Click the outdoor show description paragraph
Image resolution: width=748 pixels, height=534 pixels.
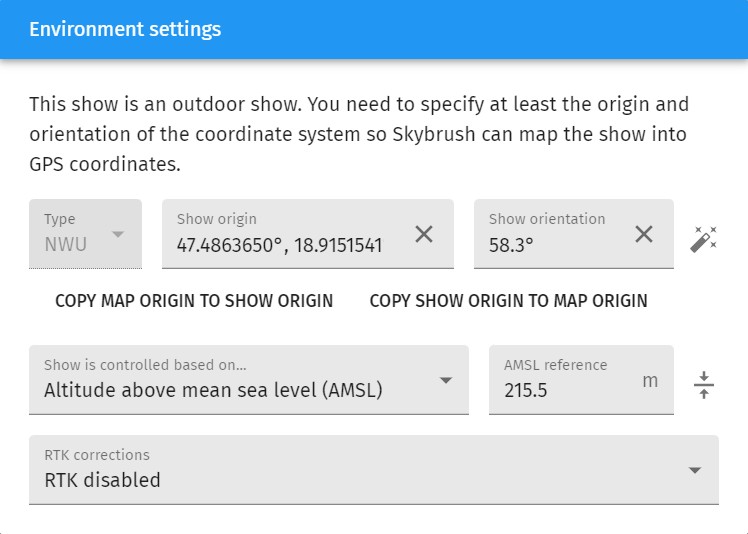point(358,134)
